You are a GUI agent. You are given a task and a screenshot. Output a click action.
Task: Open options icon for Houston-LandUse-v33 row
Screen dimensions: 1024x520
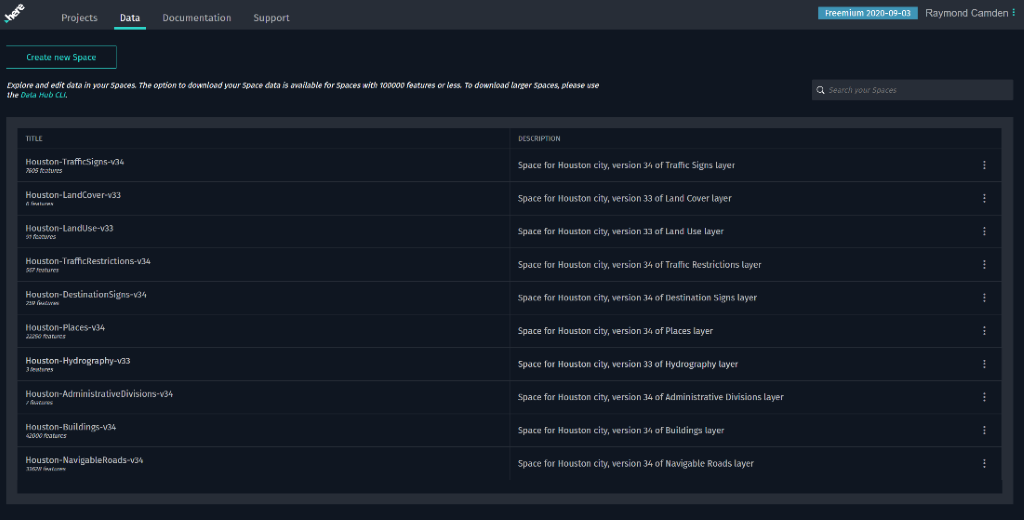[984, 231]
